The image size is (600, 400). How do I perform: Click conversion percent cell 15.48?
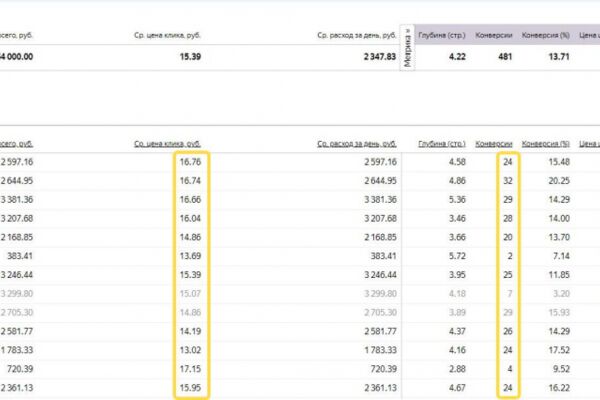point(559,162)
